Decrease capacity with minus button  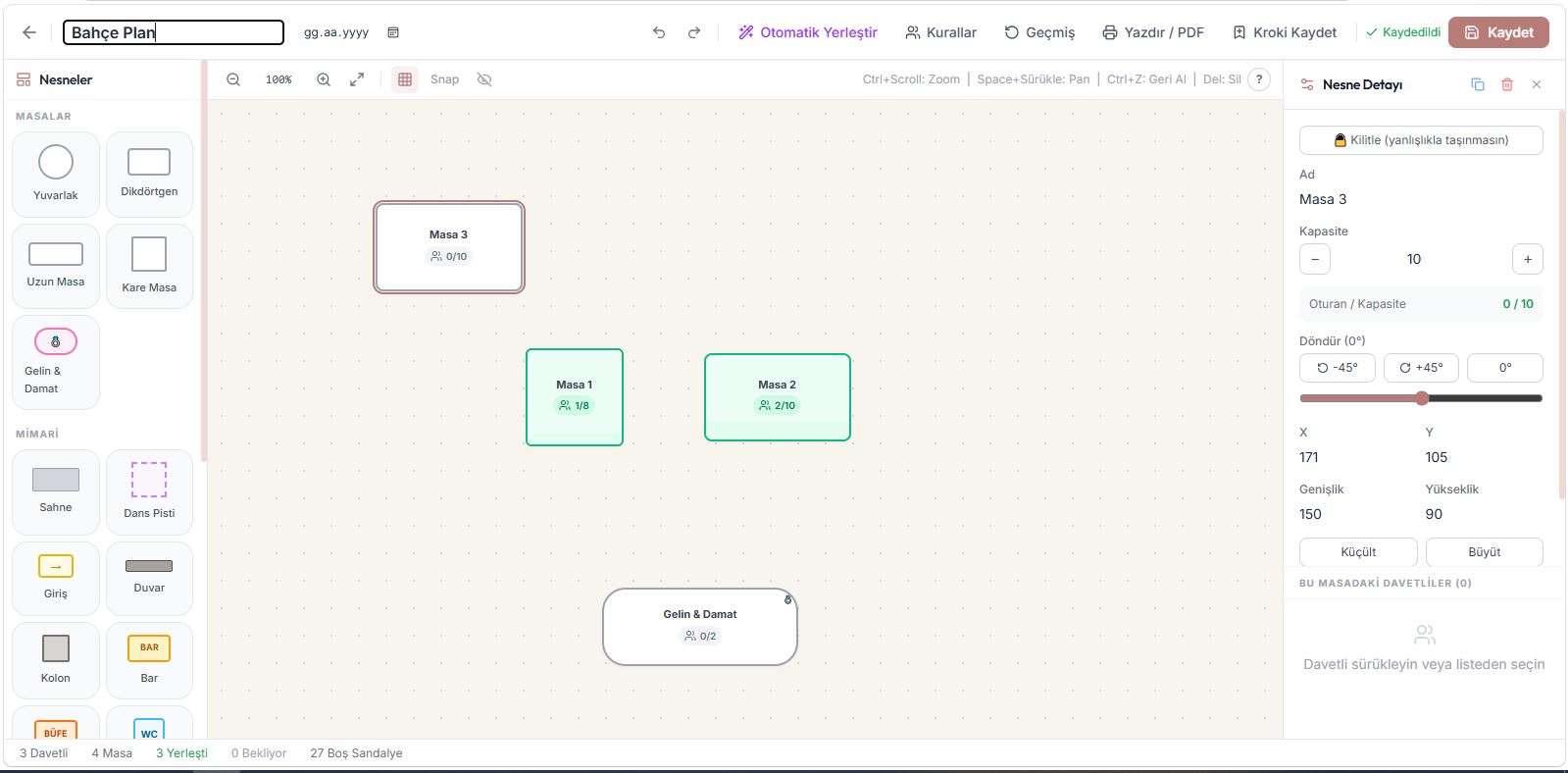tap(1315, 259)
